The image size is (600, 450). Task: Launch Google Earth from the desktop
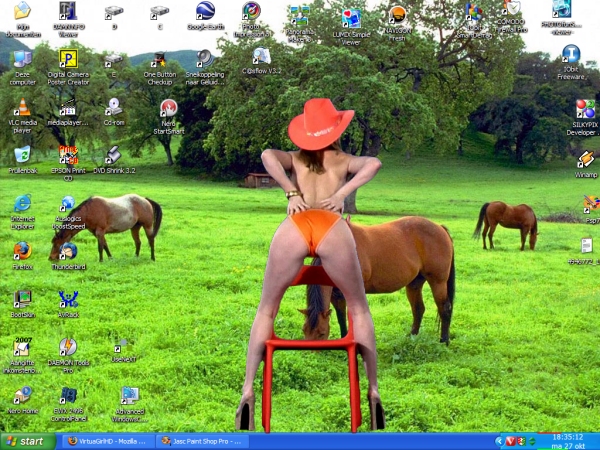point(205,11)
